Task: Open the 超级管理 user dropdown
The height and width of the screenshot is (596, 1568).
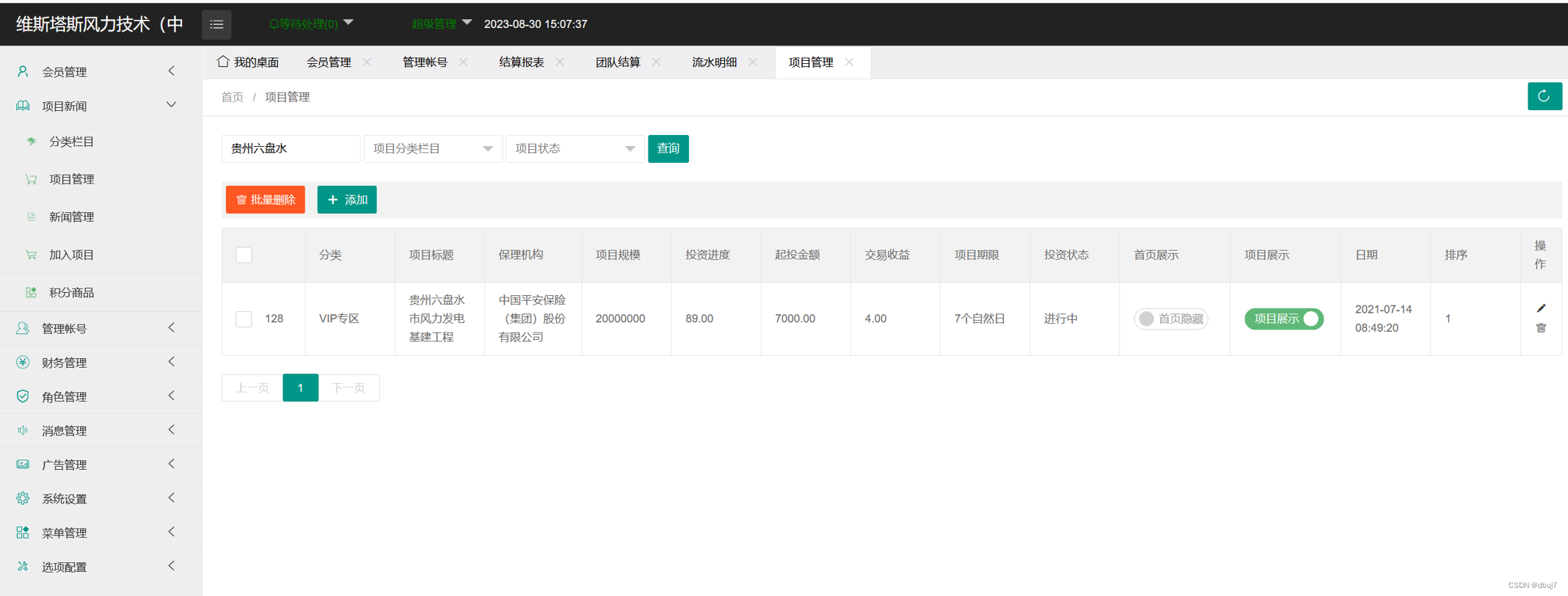Action: [441, 24]
